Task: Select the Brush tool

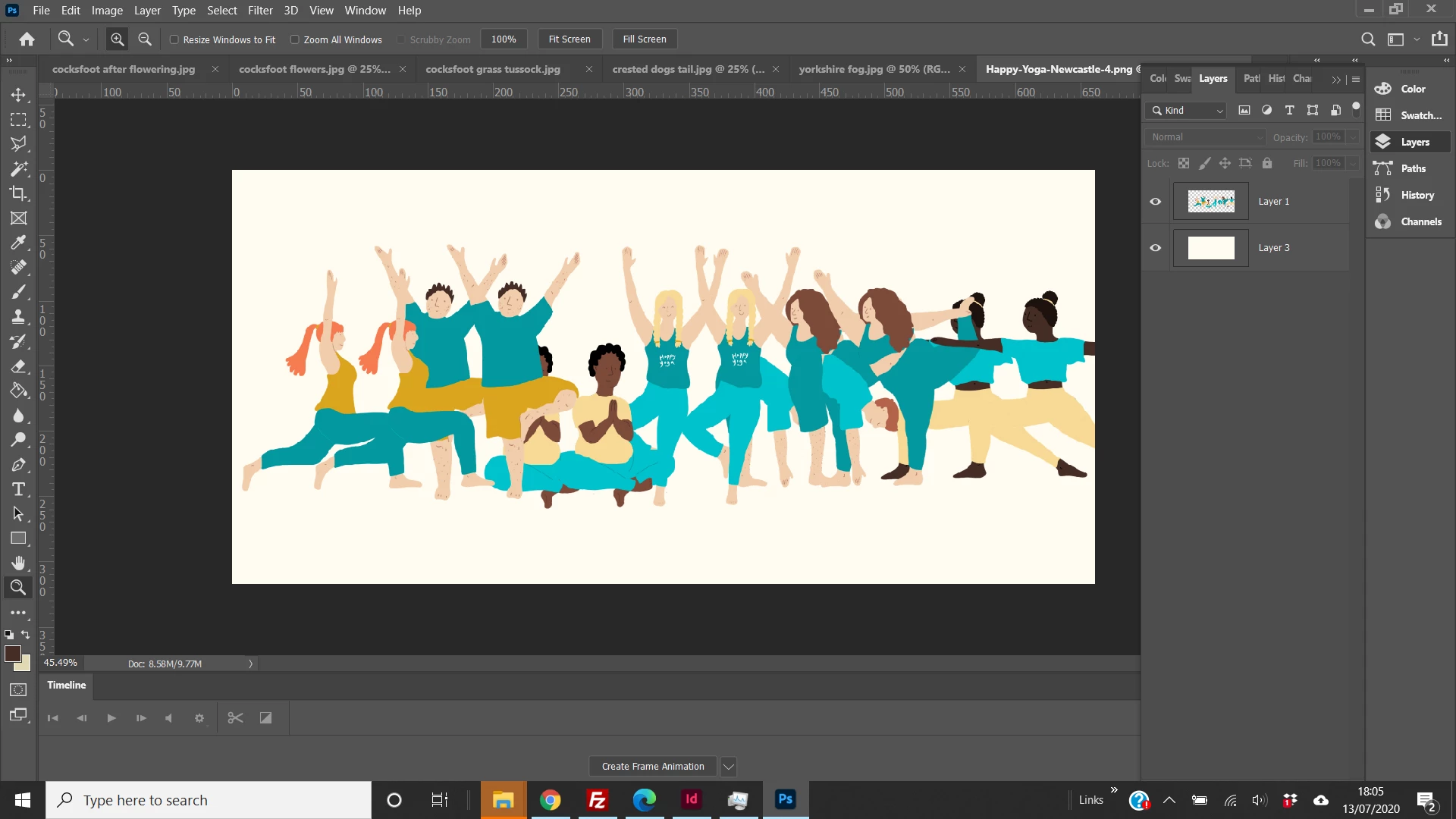Action: click(18, 292)
